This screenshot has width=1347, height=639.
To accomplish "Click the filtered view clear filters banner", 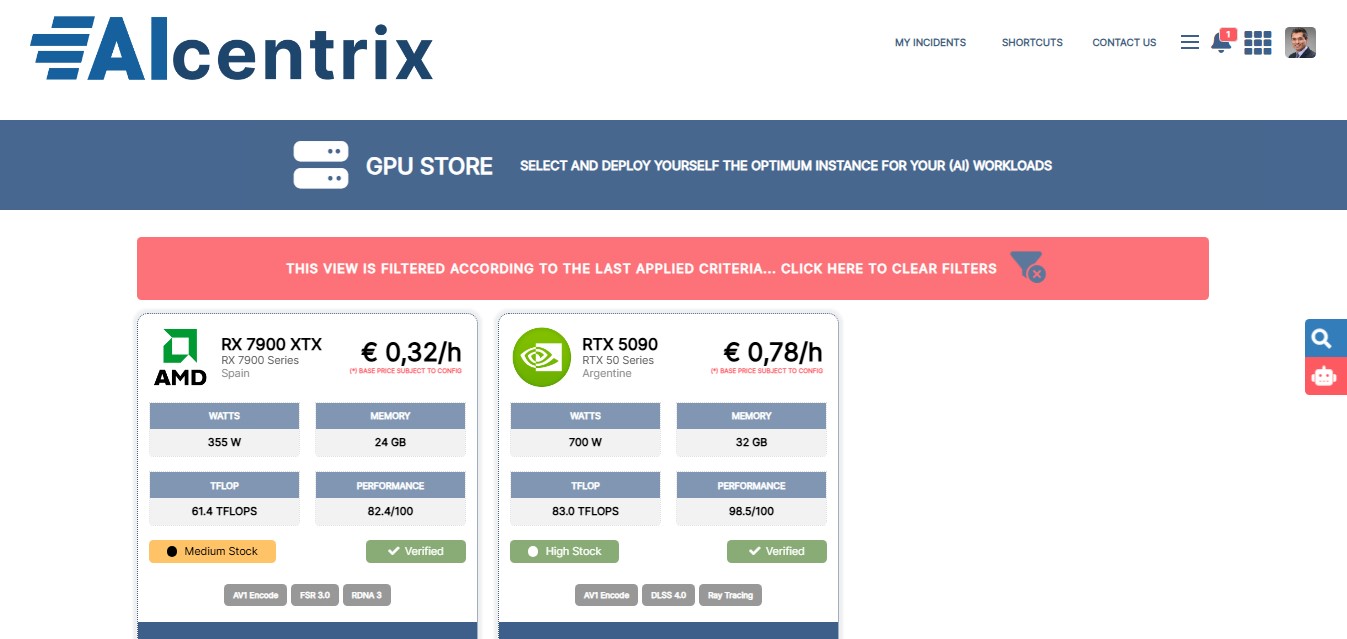I will click(641, 268).
